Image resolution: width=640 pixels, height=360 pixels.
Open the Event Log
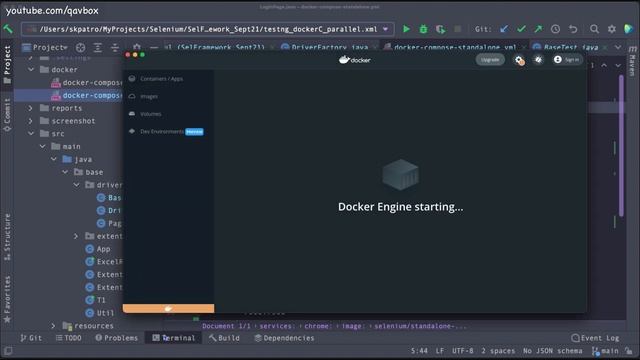coord(596,338)
